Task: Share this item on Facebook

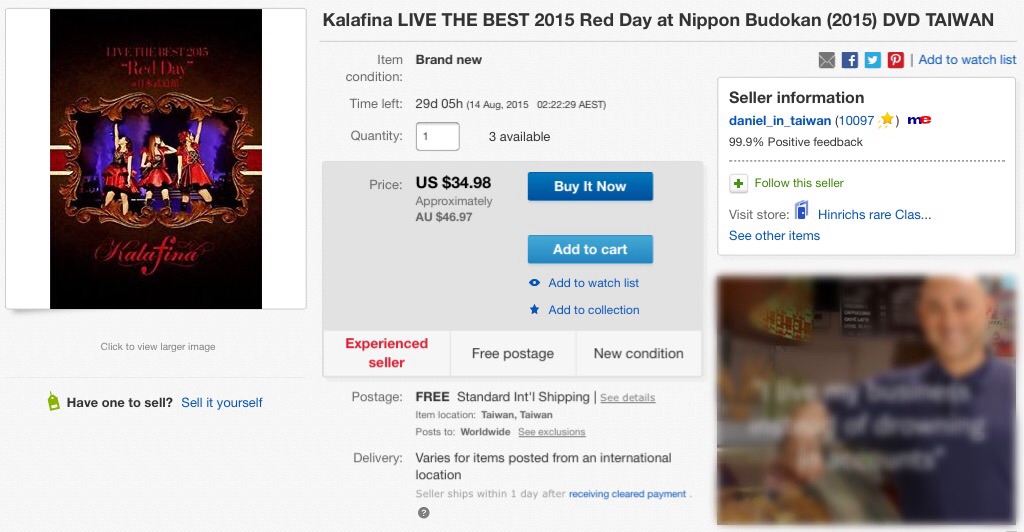Action: point(849,60)
